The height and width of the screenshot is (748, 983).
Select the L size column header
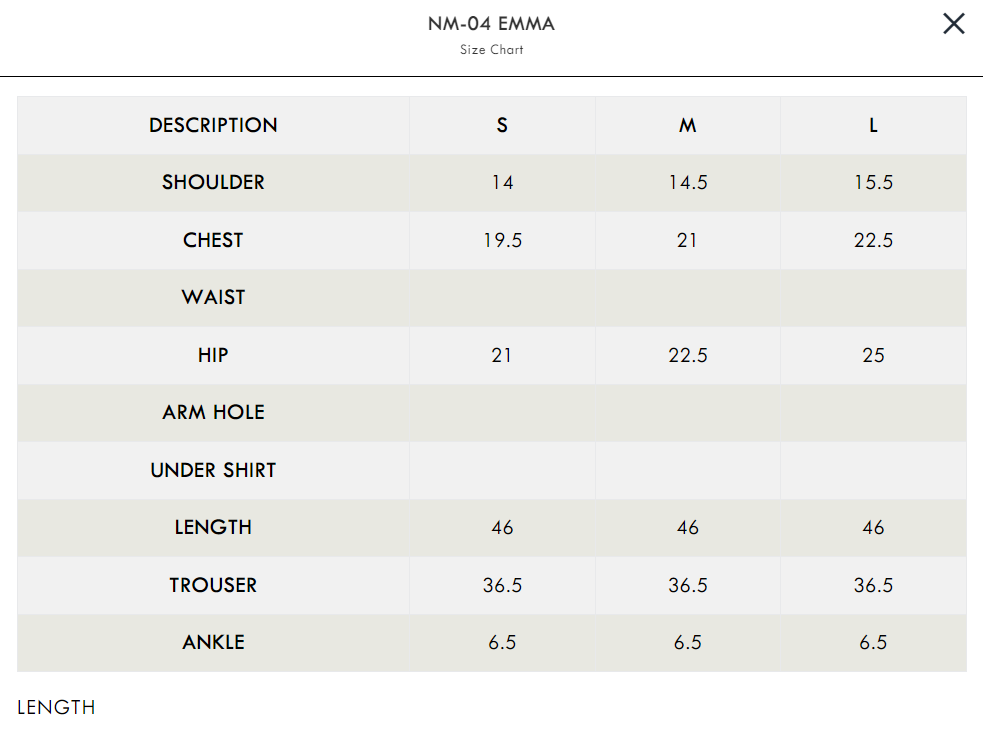coord(873,125)
